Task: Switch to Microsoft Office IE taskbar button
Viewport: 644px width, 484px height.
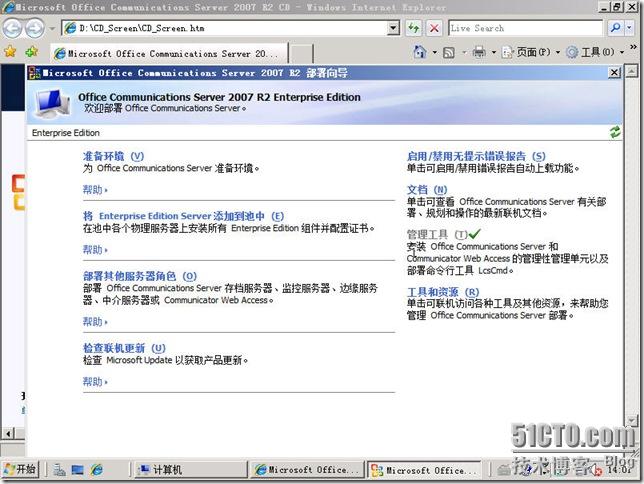Action: click(x=306, y=470)
